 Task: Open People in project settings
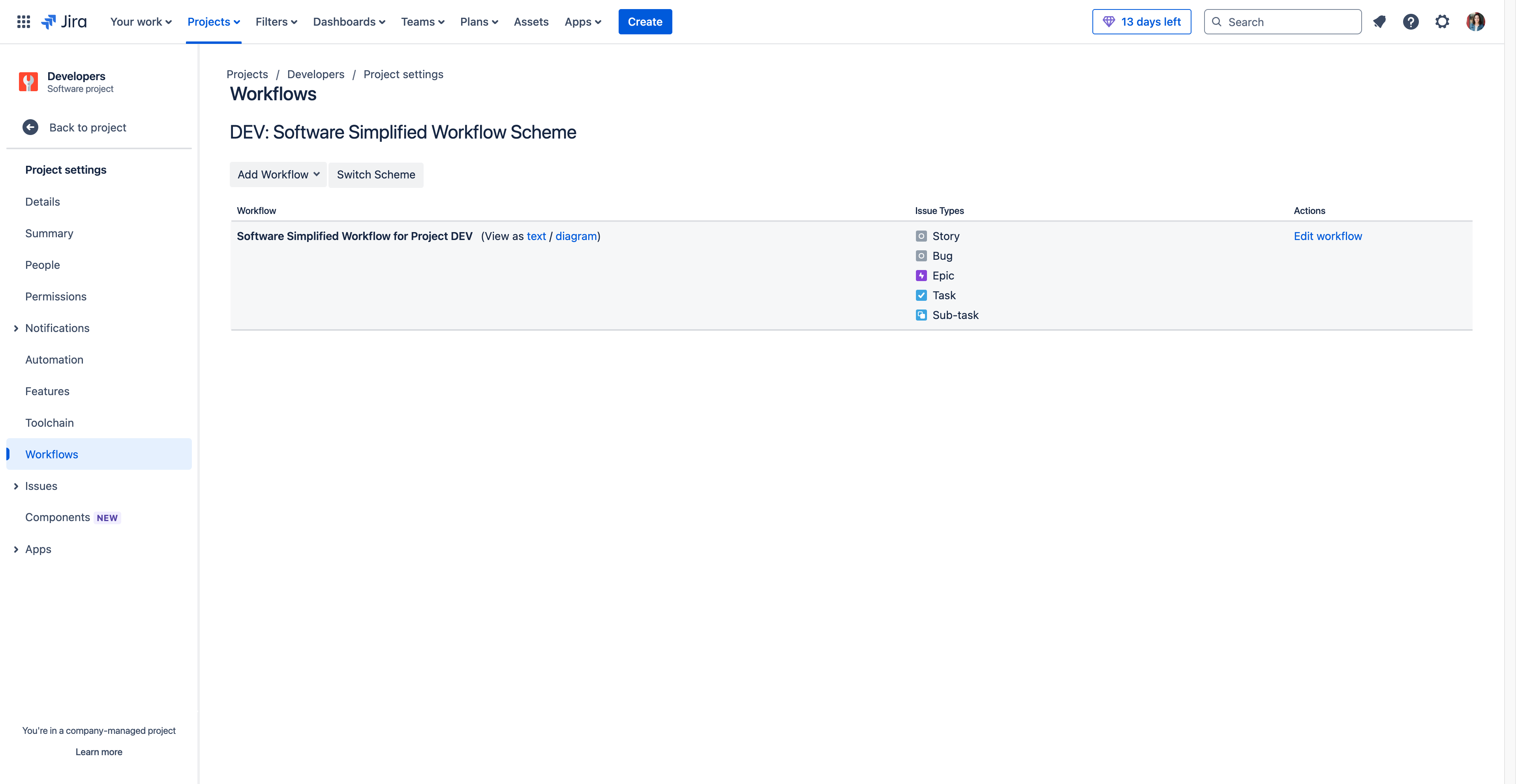(x=42, y=265)
